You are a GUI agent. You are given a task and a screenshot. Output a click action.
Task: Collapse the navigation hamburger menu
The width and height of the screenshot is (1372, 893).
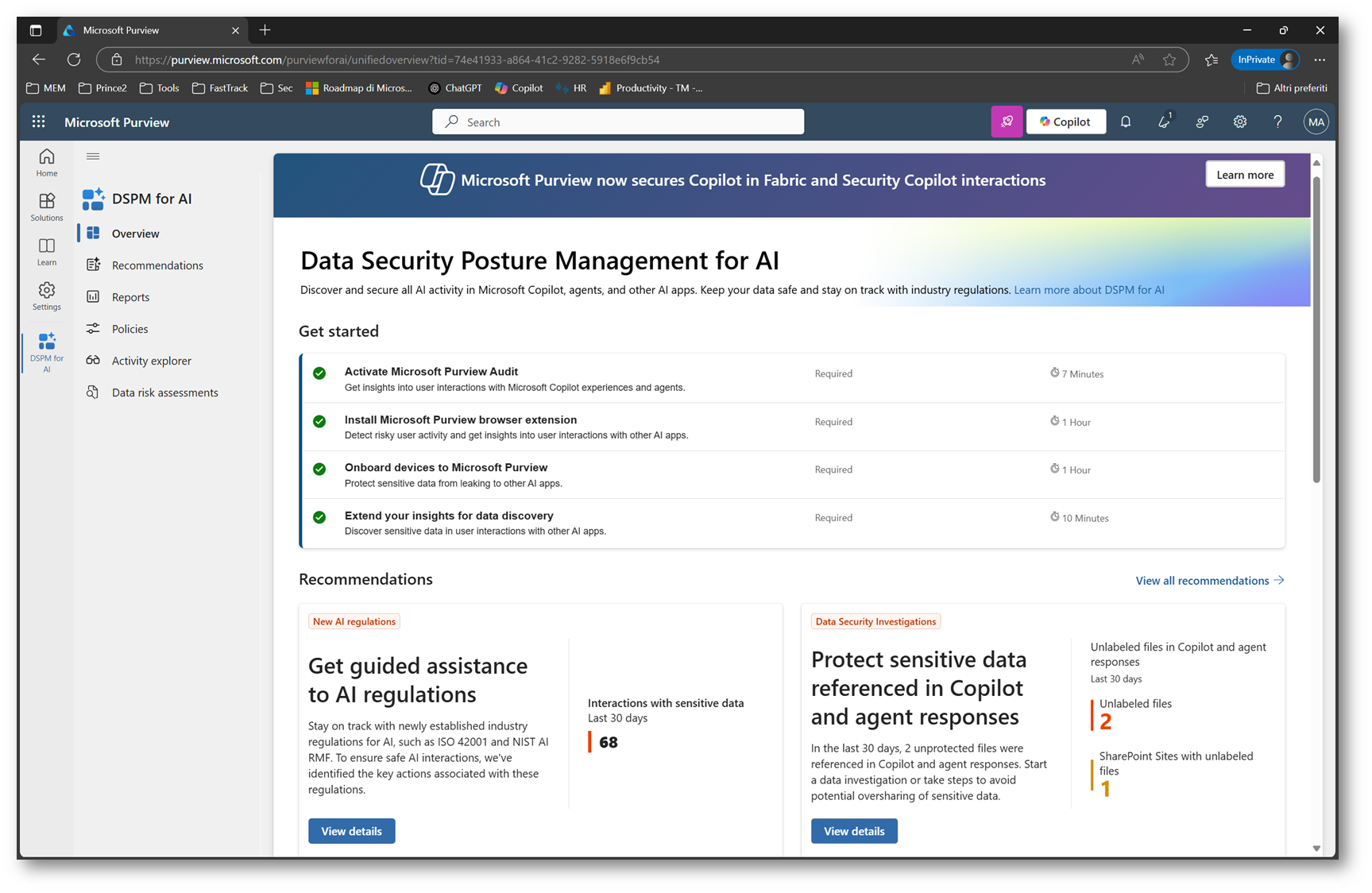click(x=93, y=157)
